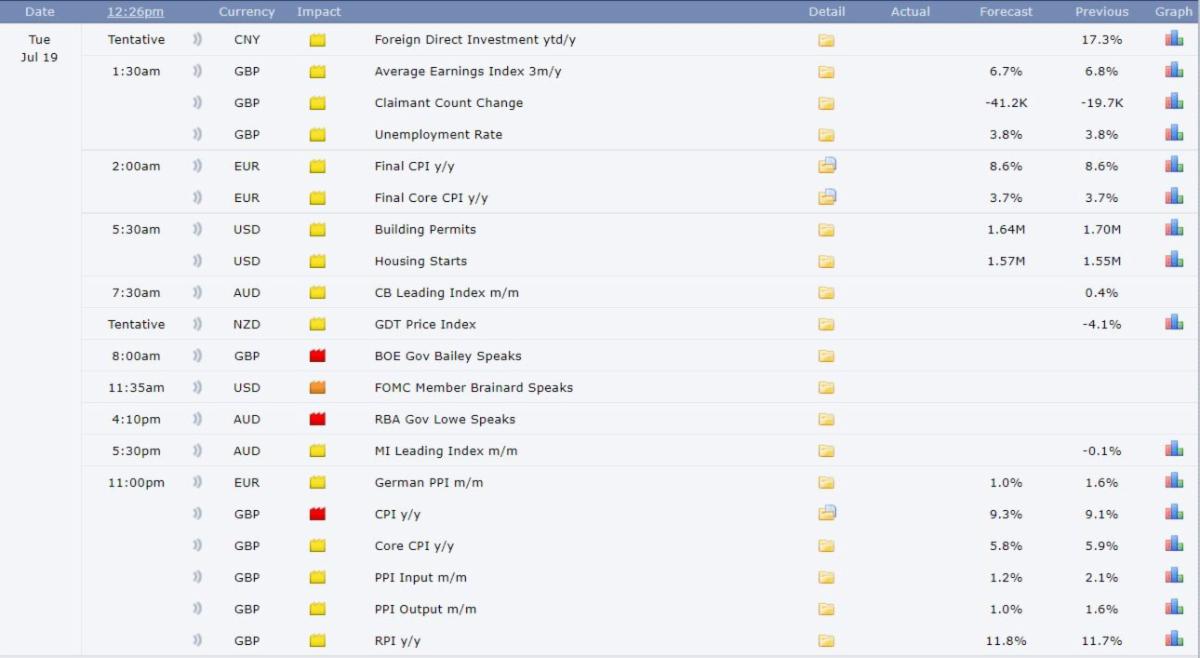The width and height of the screenshot is (1200, 658).
Task: Open detail folder for Final CPI y/y
Action: click(x=827, y=166)
